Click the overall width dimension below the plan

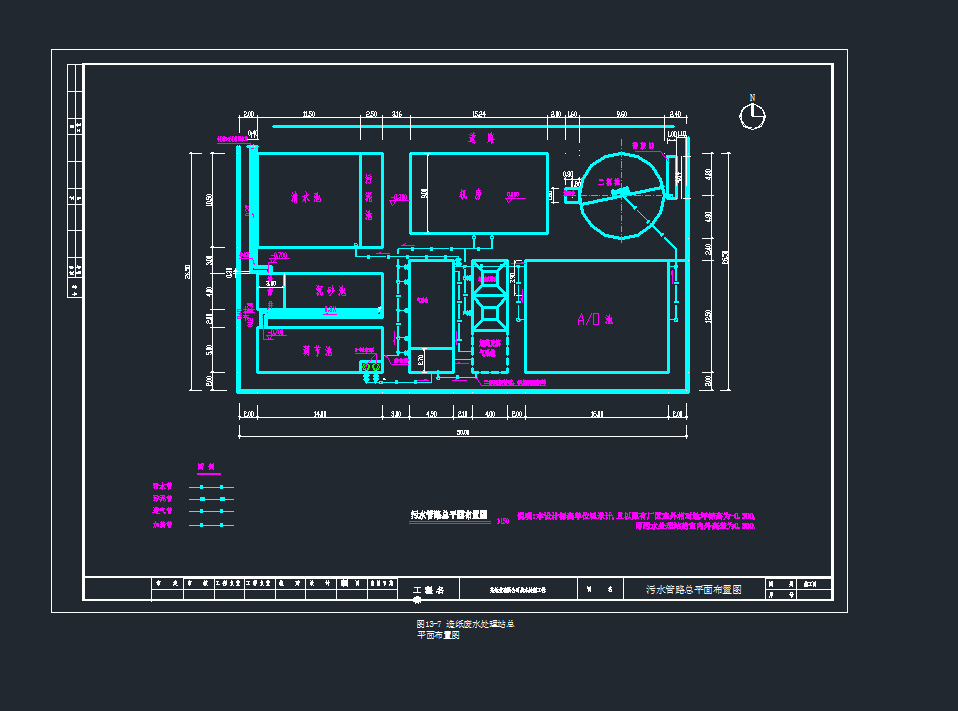[x=463, y=432]
